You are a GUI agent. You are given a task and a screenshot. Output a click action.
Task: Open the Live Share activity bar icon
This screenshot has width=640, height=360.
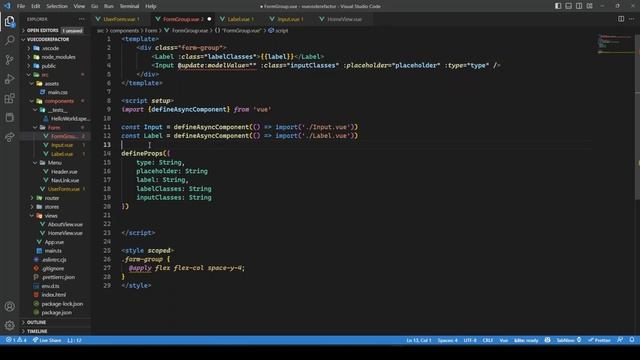click(x=9, y=137)
